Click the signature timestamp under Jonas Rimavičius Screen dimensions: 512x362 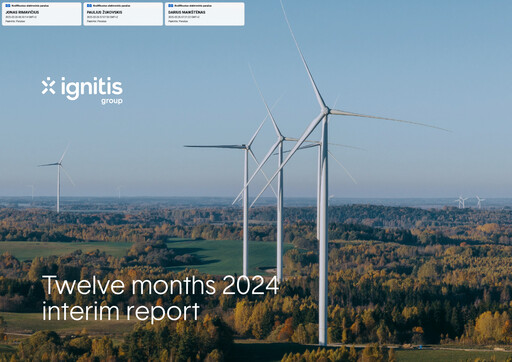21,17
